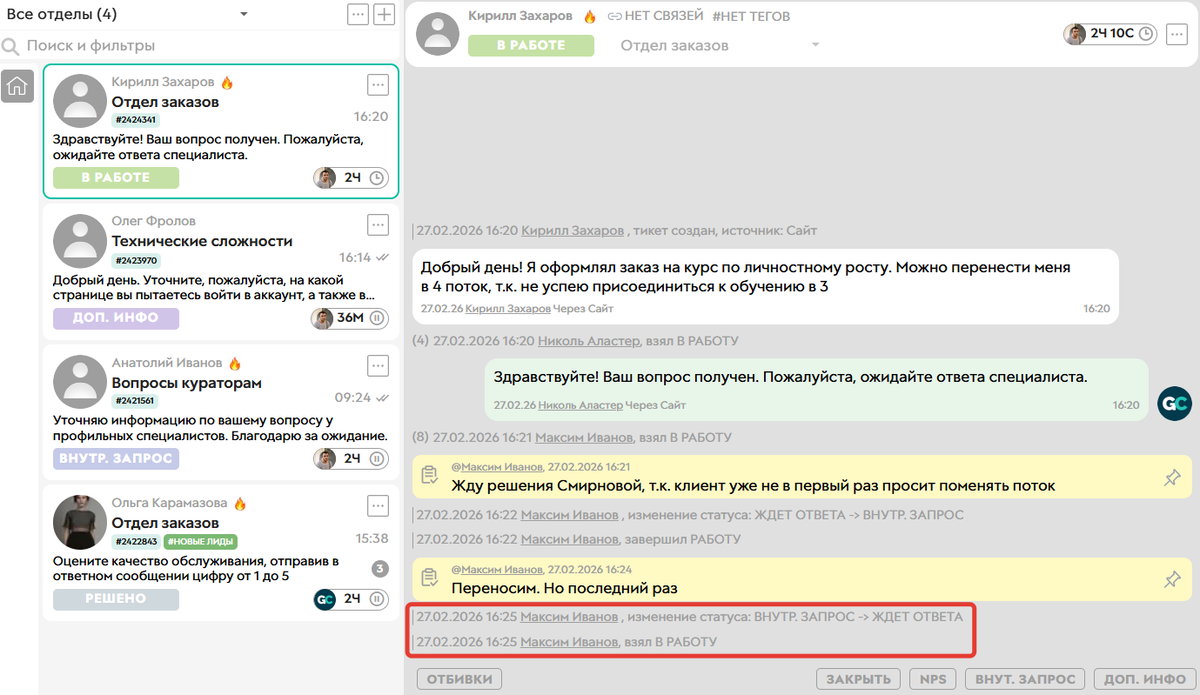Click В РАБОТЕ status on Кирилл Захаров card
Viewport: 1200px width, 695px height.
click(x=116, y=178)
